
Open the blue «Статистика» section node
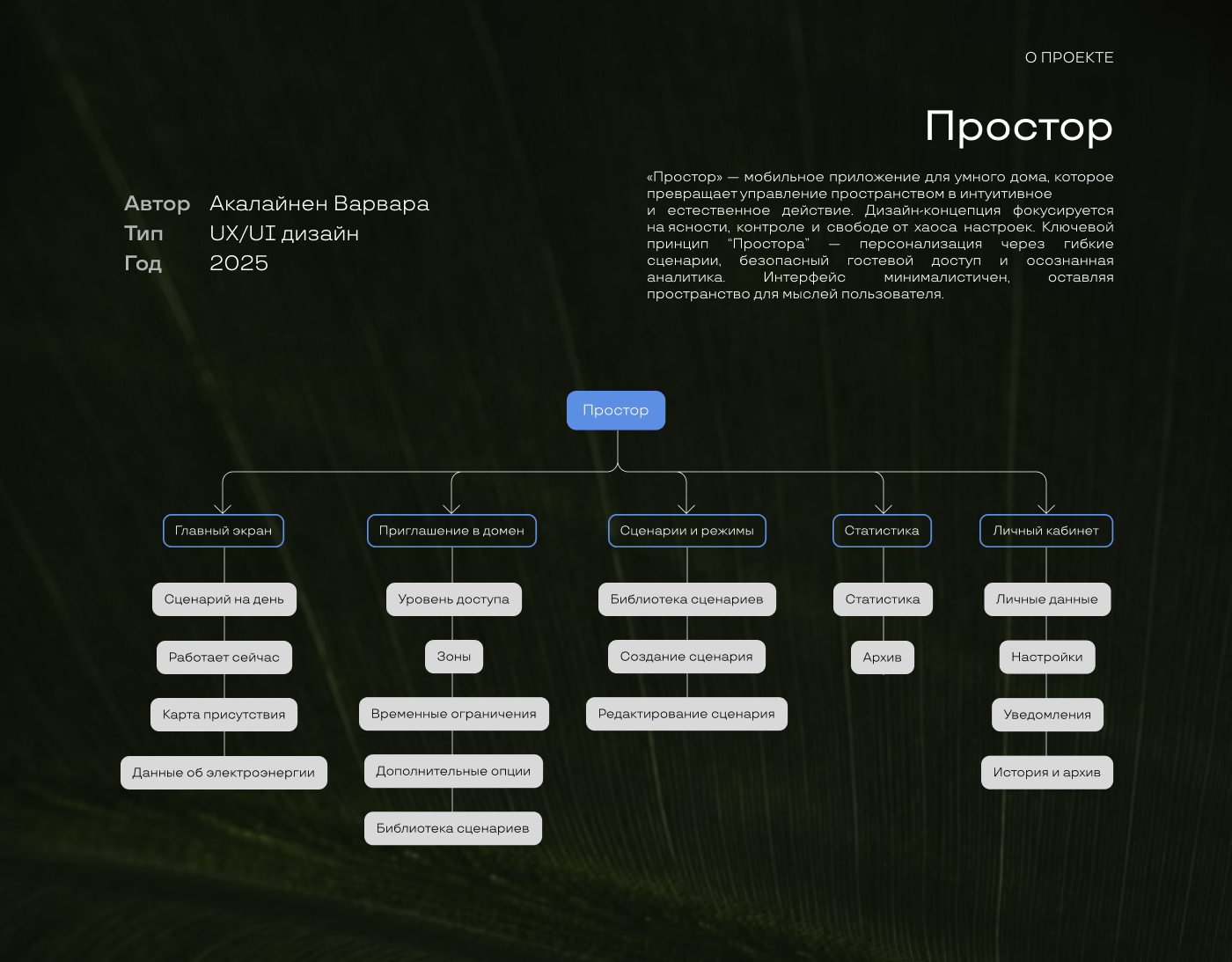click(x=882, y=530)
